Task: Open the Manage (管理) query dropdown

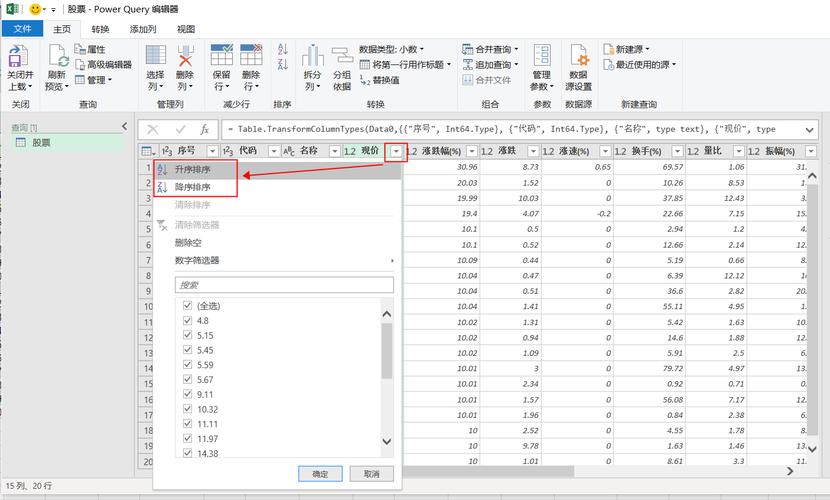Action: point(94,80)
